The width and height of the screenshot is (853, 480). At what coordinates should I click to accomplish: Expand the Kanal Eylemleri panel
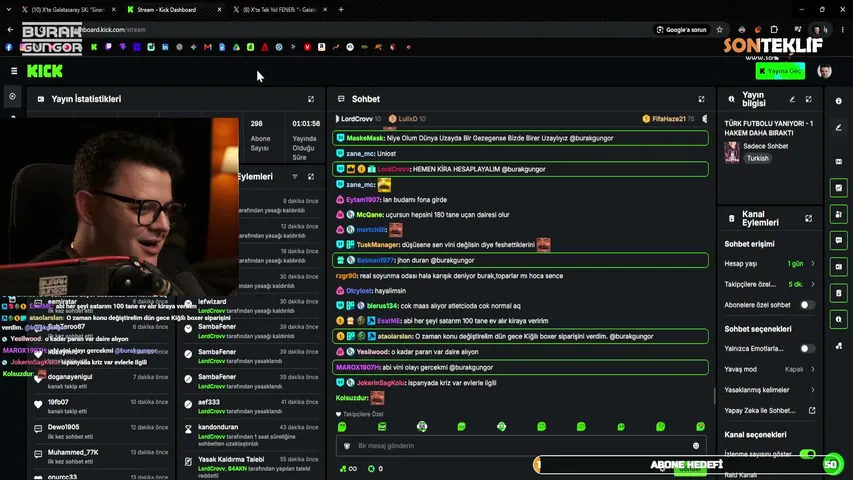pos(808,218)
